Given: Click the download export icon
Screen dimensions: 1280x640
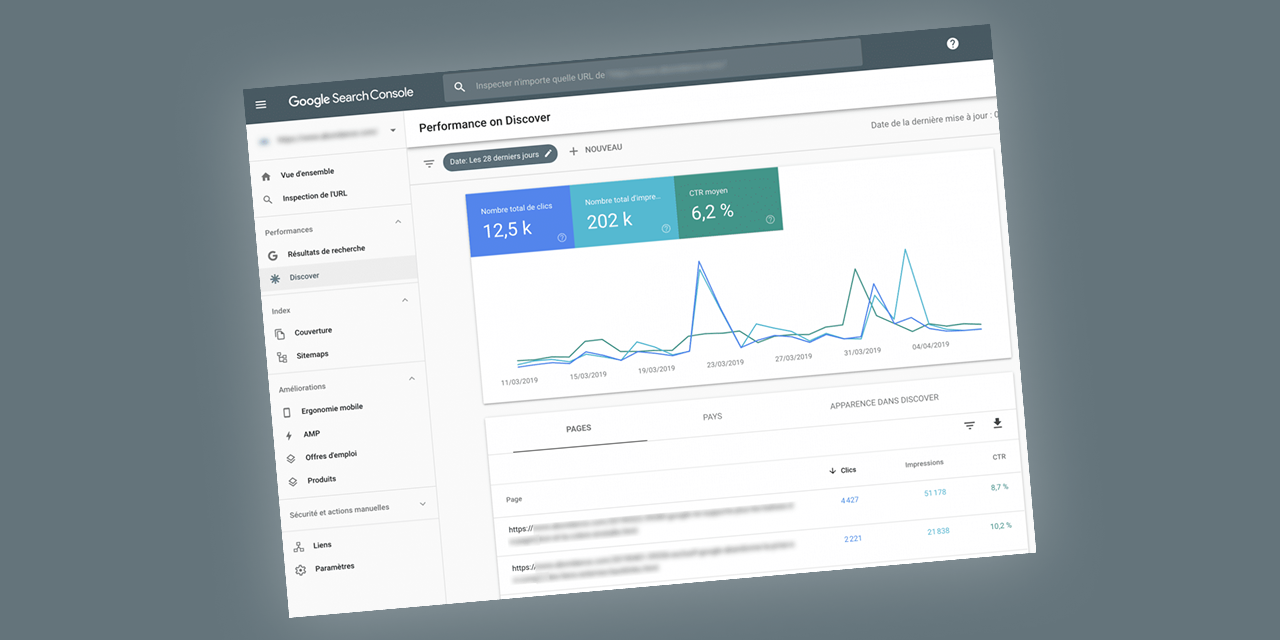Looking at the screenshot, I should [x=997, y=424].
